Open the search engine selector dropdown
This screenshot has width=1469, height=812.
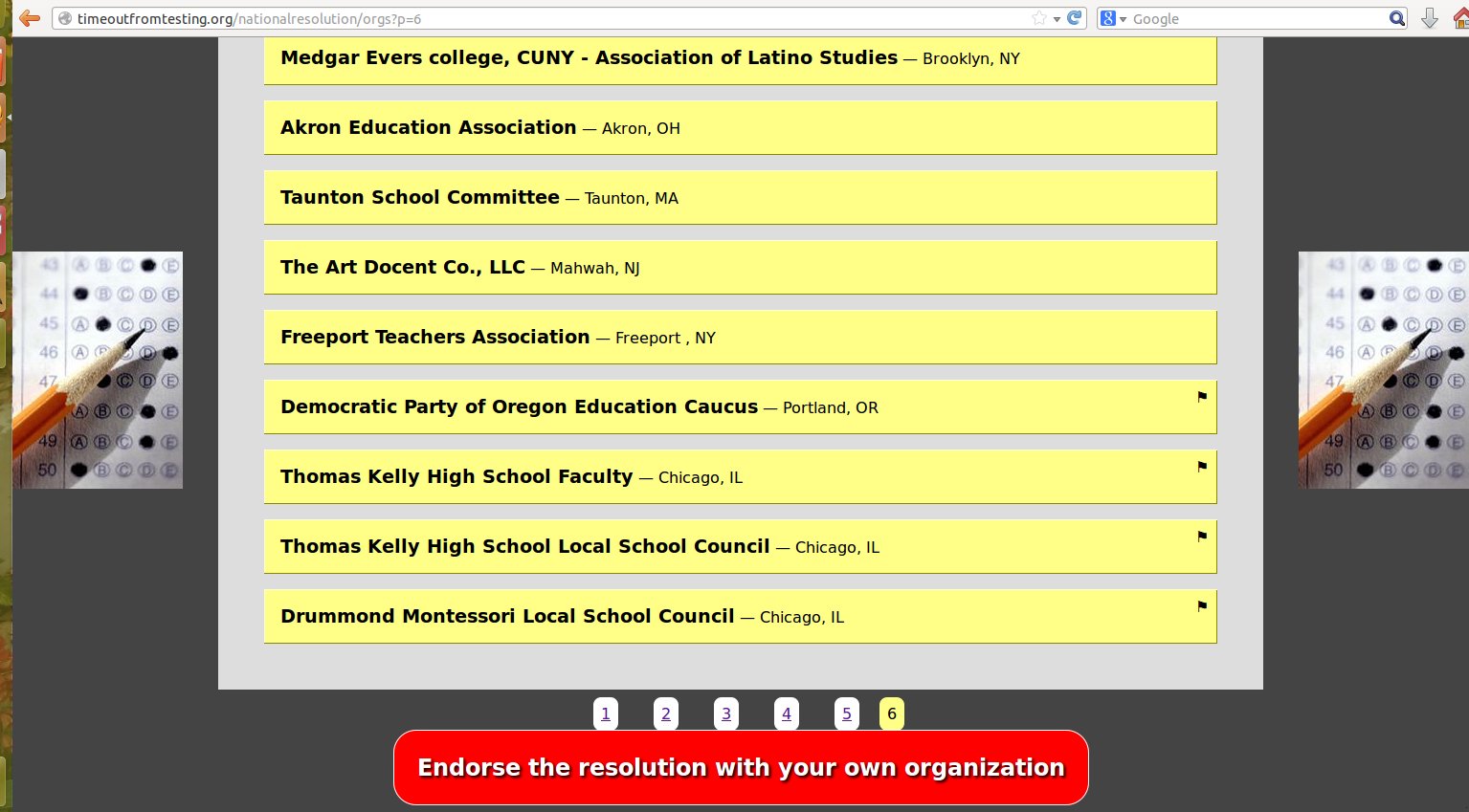(1113, 19)
